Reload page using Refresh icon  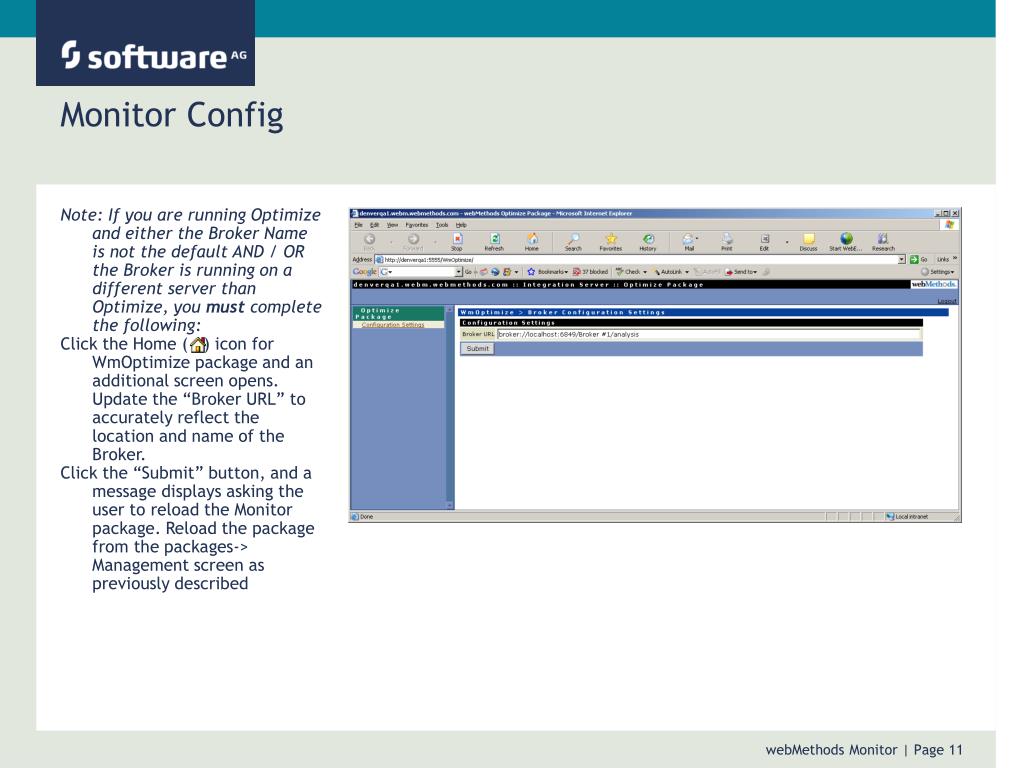[494, 241]
